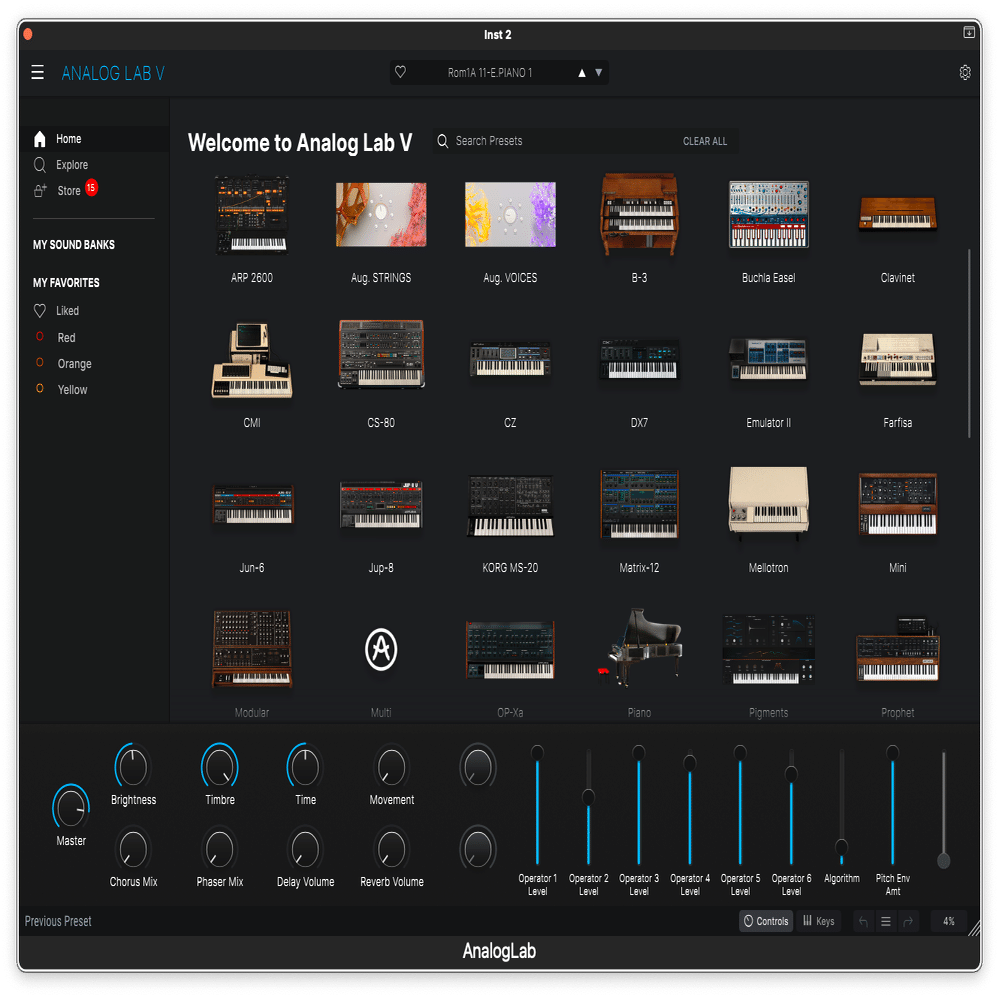999x999 pixels.
Task: Click the 4% CPU meter
Action: [949, 921]
